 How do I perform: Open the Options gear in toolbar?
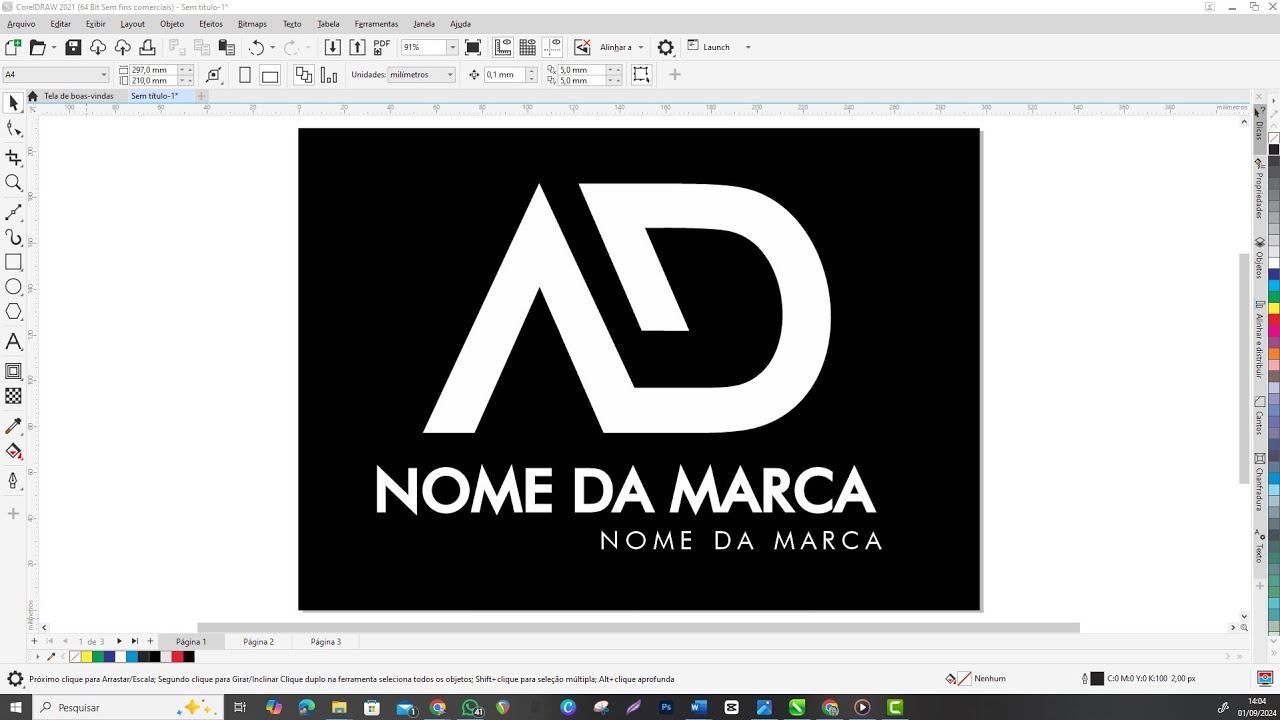coord(666,47)
